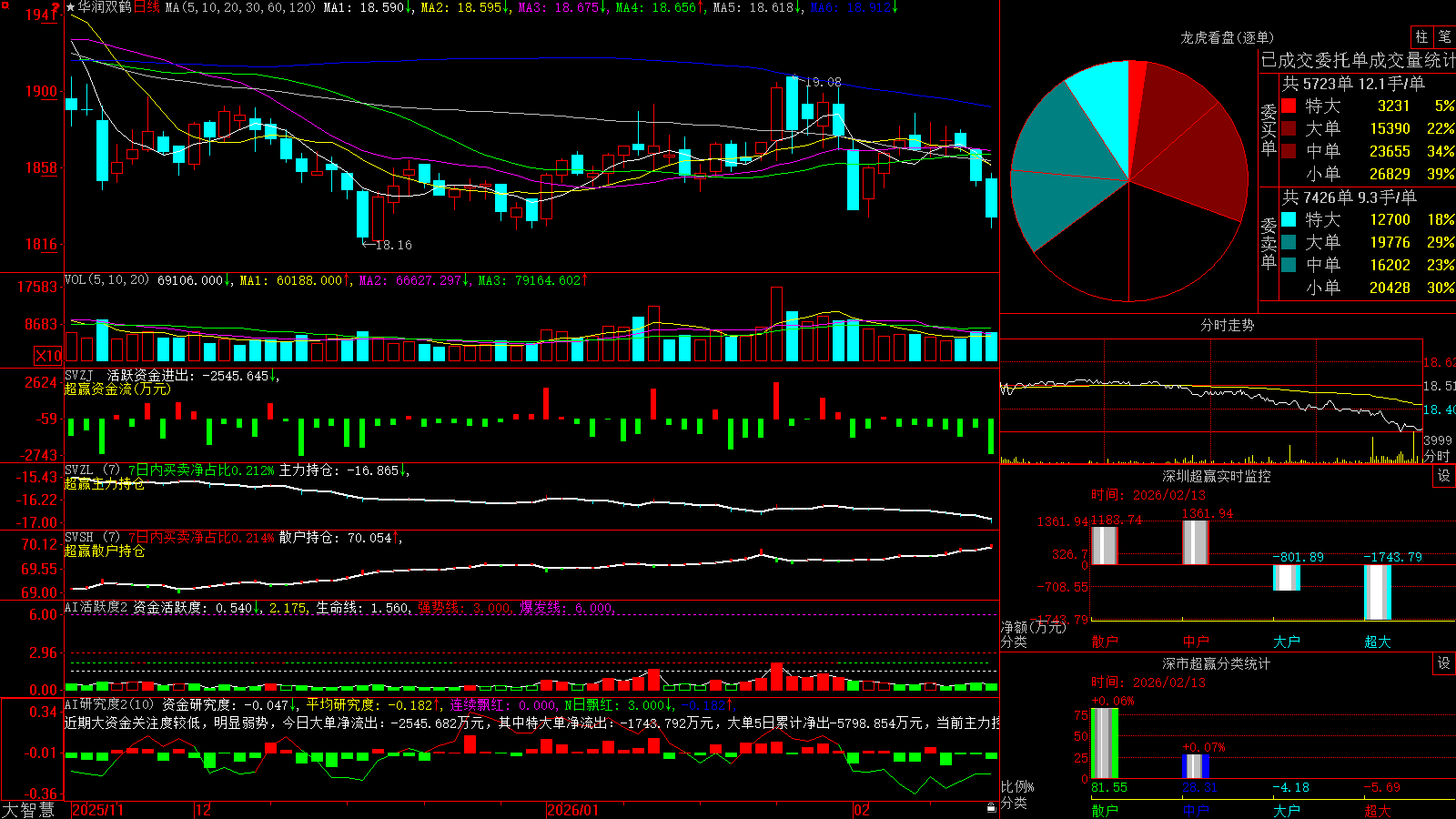This screenshot has height=819, width=1456.
Task: Click the 中户 bar showing 1361.94
Action: (1195, 542)
